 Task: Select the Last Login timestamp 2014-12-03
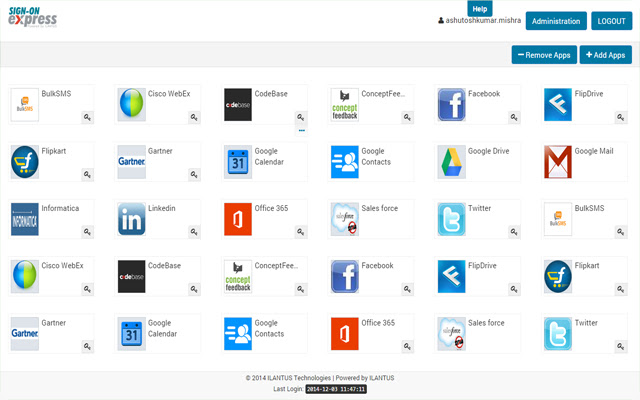(336, 389)
